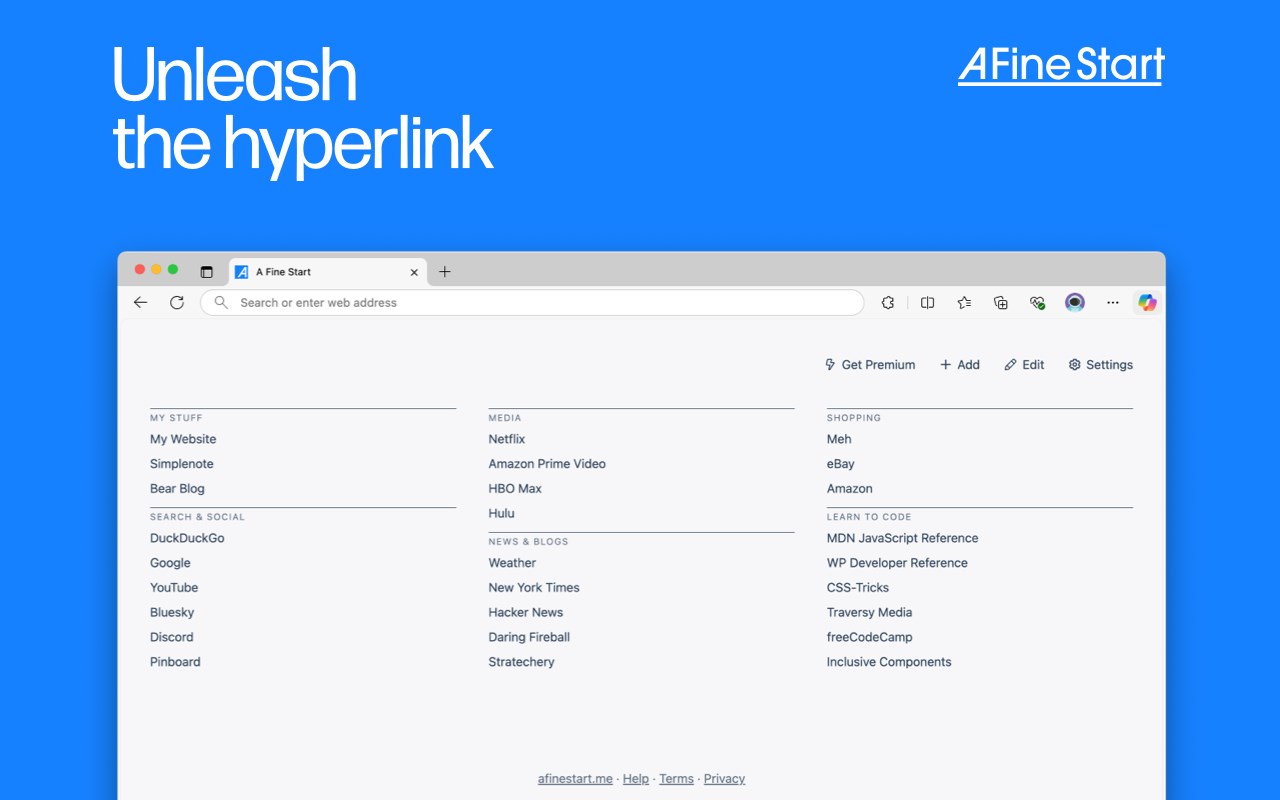The width and height of the screenshot is (1280, 800).
Task: Open the HBO Max link
Action: tap(515, 489)
